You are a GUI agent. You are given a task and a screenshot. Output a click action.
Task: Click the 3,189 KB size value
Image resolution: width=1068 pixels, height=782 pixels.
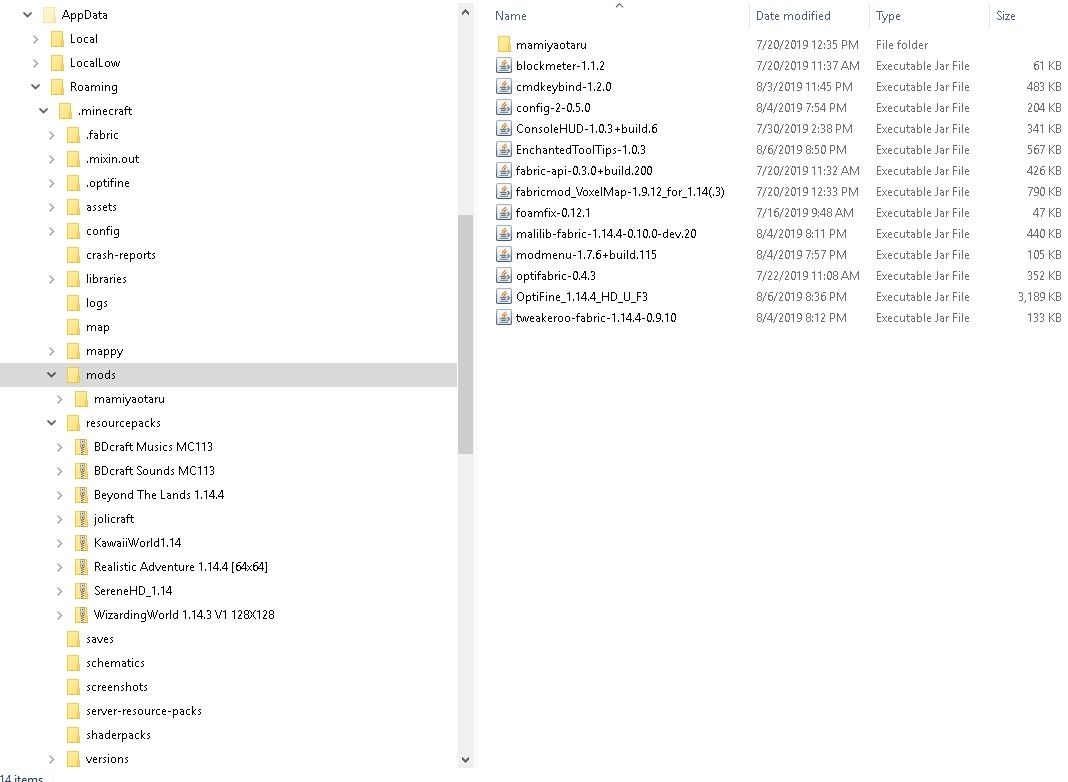click(1039, 297)
